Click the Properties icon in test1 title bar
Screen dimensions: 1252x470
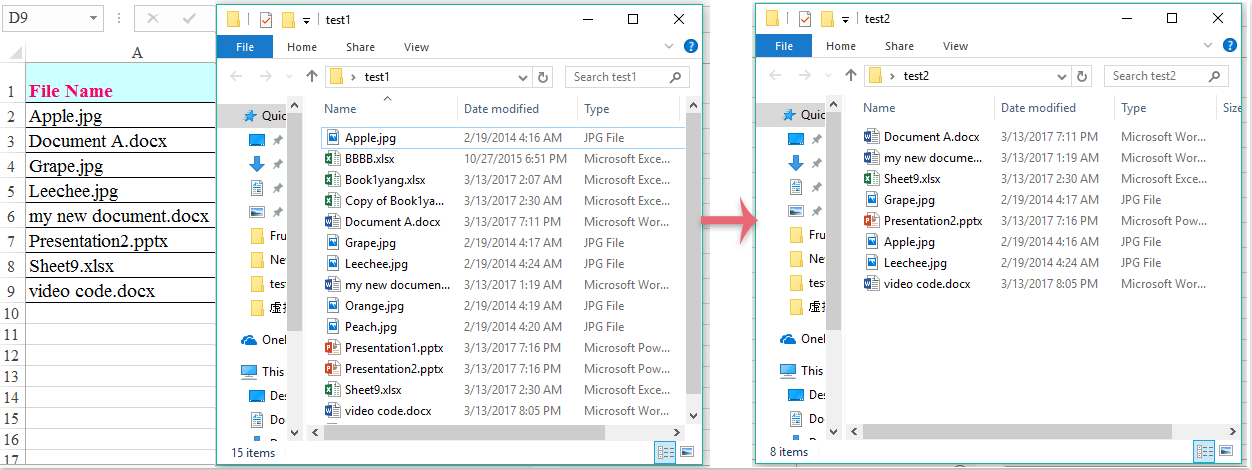[x=266, y=19]
